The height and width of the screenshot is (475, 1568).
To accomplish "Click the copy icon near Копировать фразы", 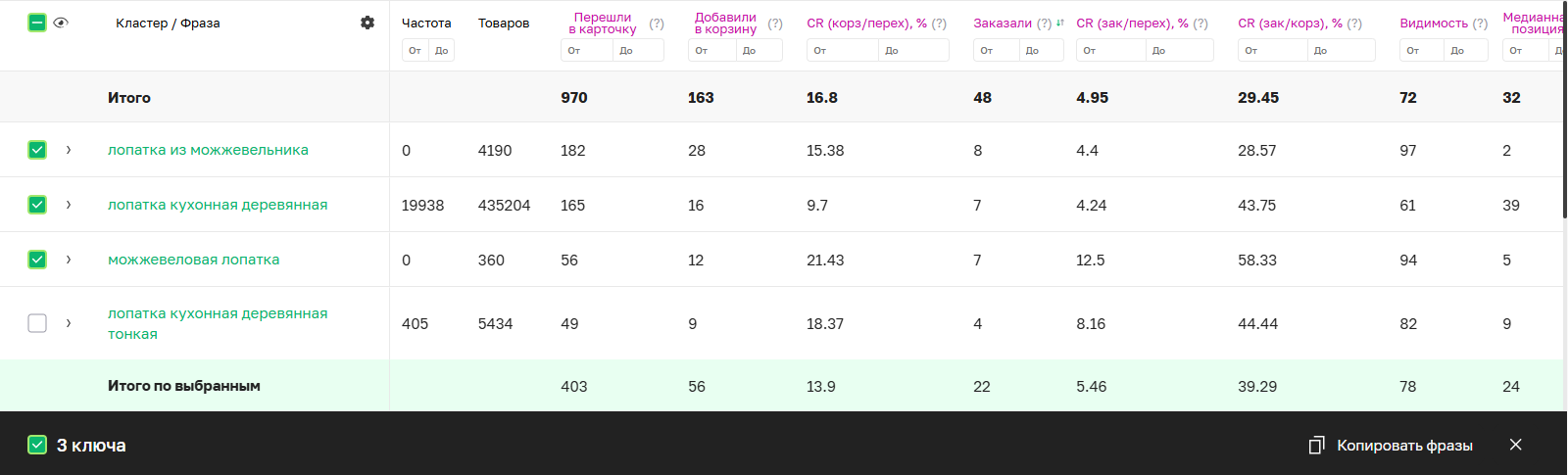I will coord(1317,446).
